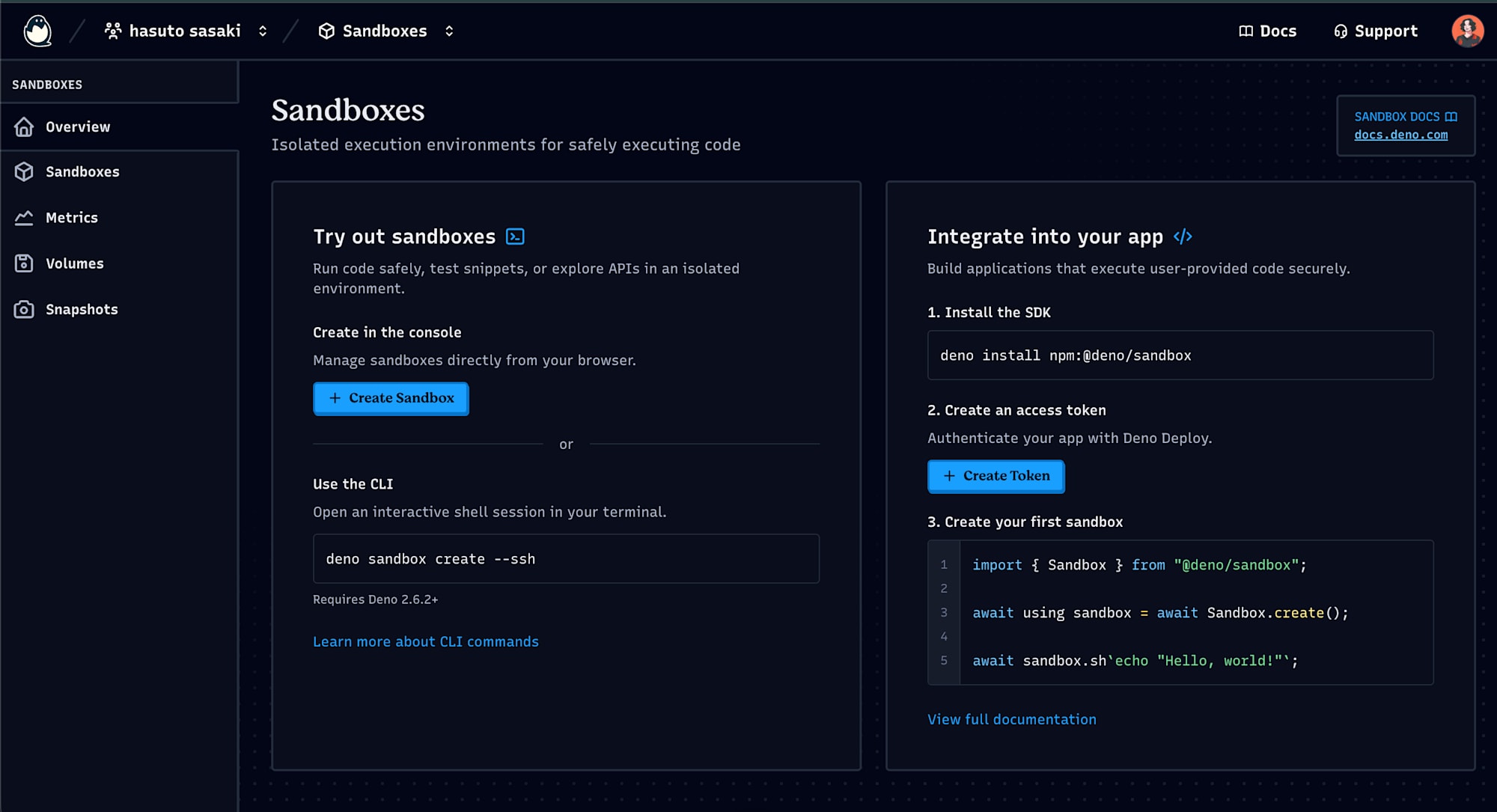Open View full documentation link
Image resolution: width=1497 pixels, height=812 pixels.
pos(1011,719)
